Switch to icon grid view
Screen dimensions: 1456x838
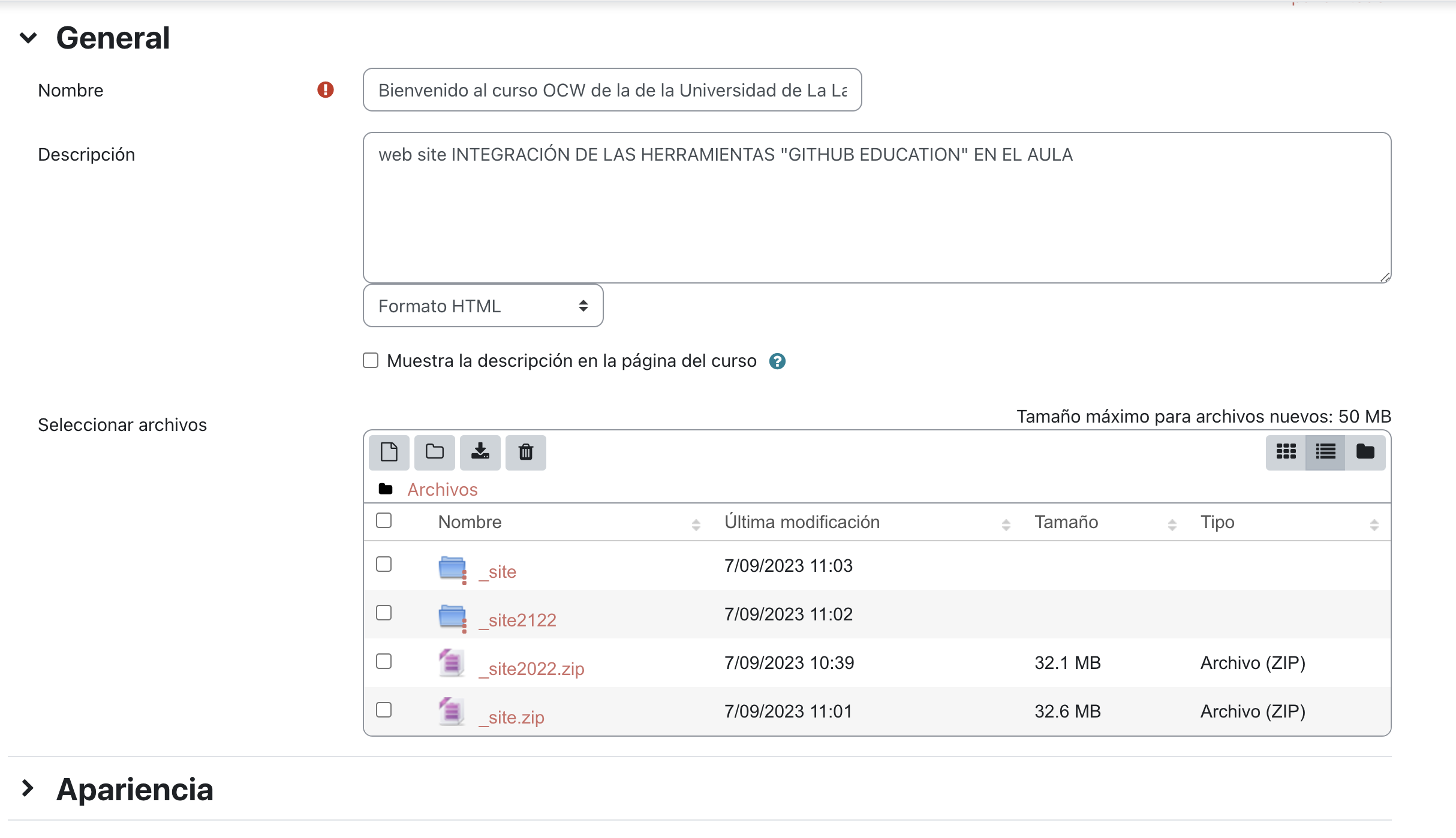point(1286,452)
